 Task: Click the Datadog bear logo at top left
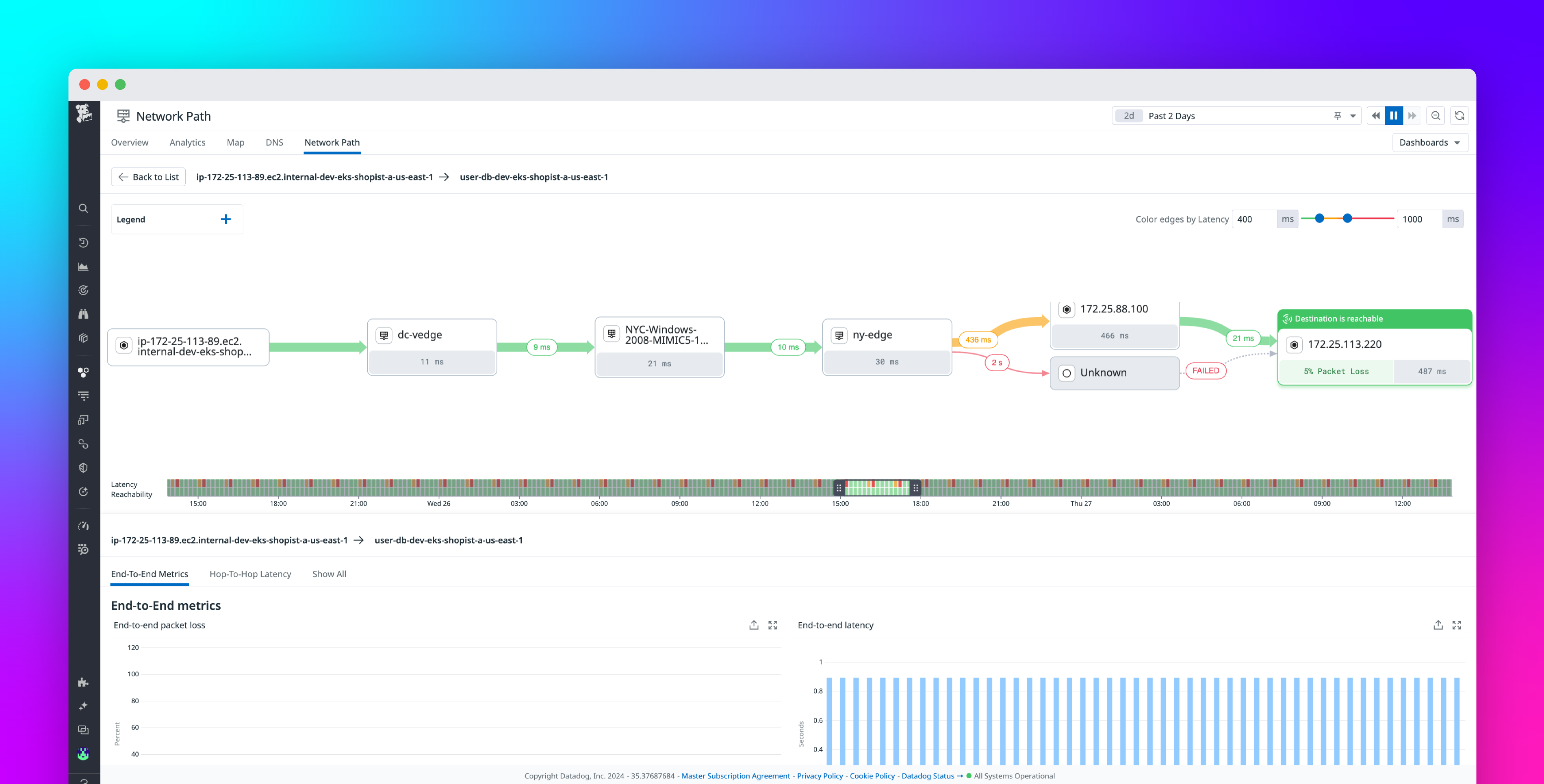point(84,114)
